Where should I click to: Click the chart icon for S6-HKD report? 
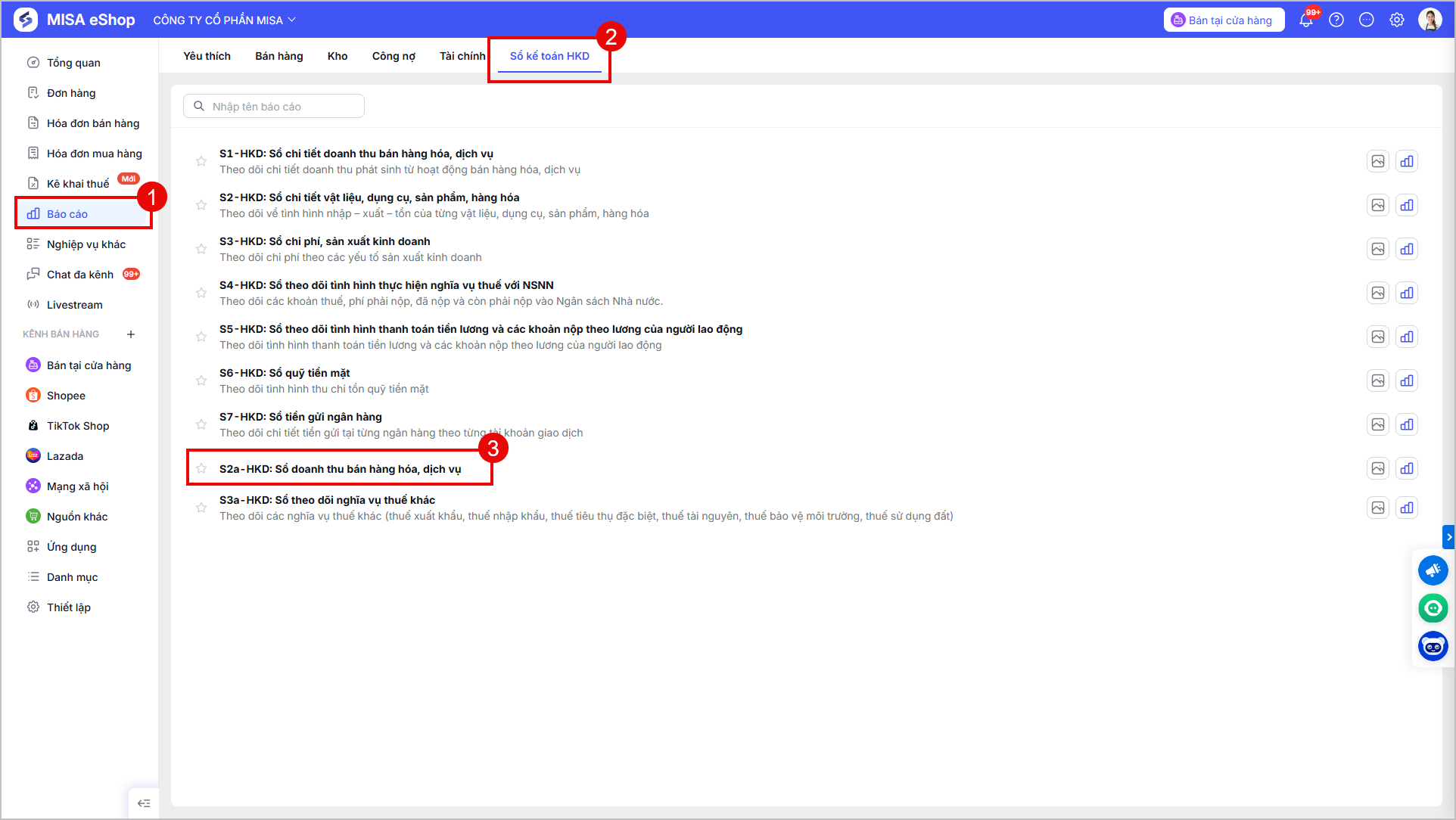pos(1407,380)
